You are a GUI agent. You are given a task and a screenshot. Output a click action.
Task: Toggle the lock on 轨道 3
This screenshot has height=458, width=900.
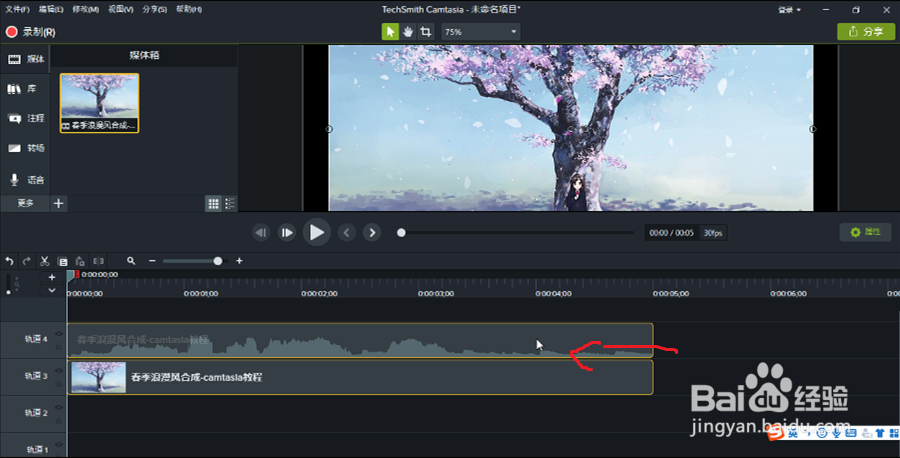click(x=59, y=384)
